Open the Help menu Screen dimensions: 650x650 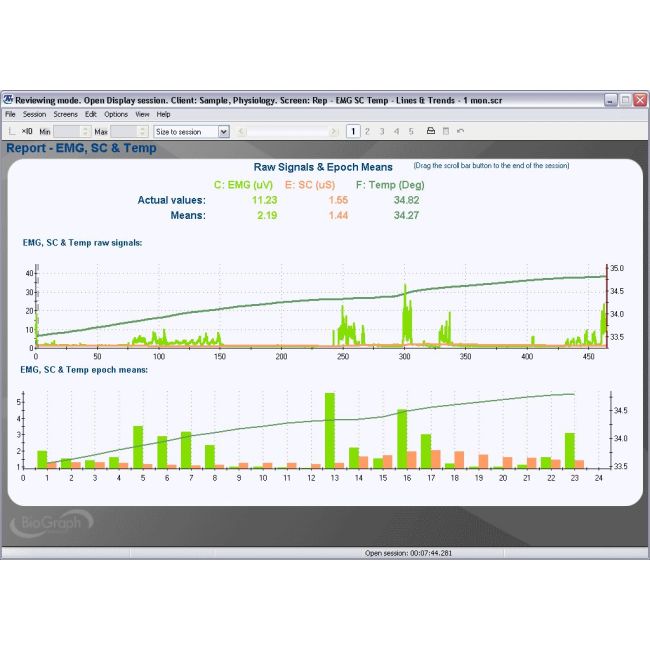(x=163, y=114)
